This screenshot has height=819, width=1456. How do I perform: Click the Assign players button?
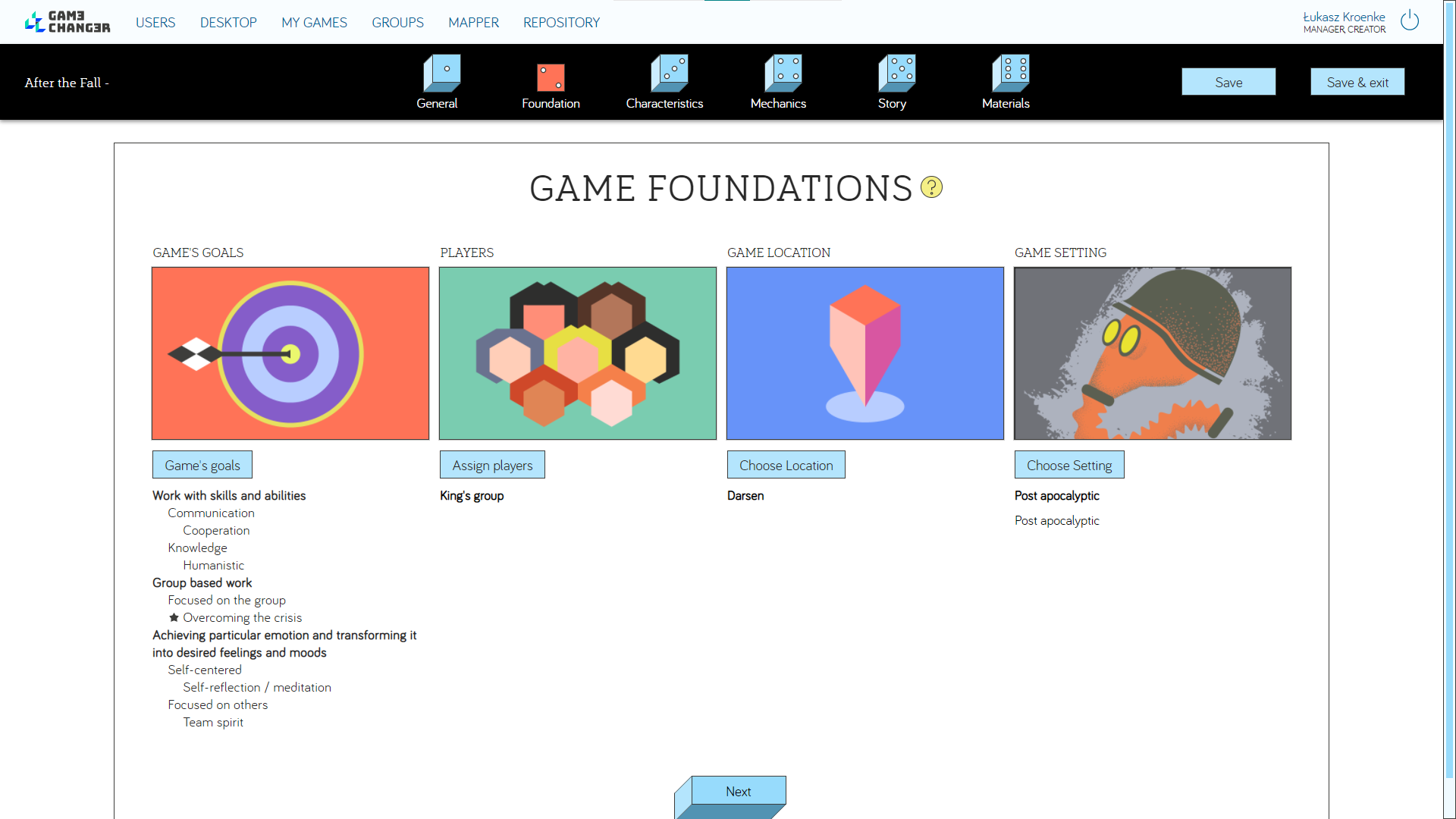(492, 465)
